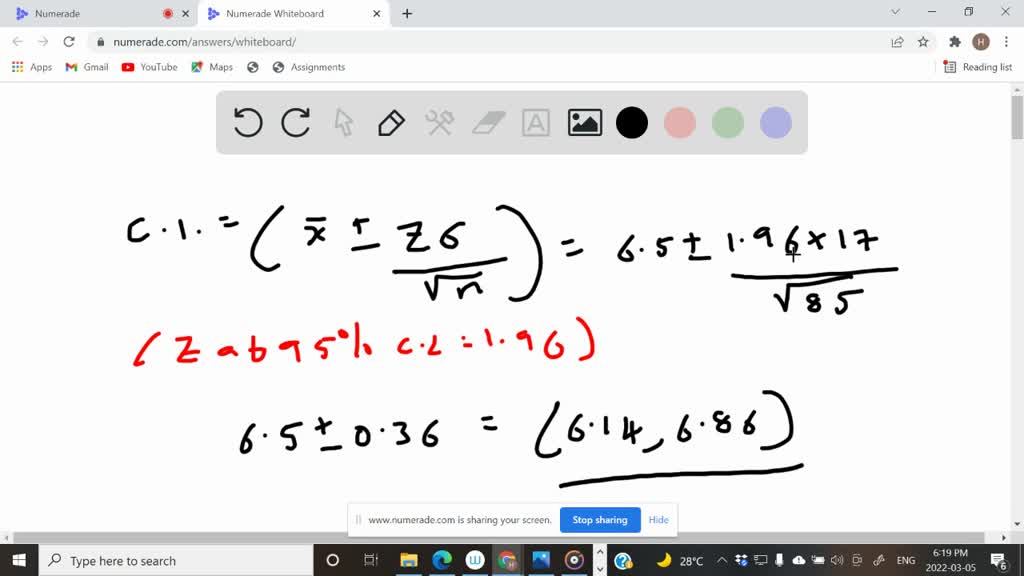Click the whiteboard redo arrow

(296, 123)
